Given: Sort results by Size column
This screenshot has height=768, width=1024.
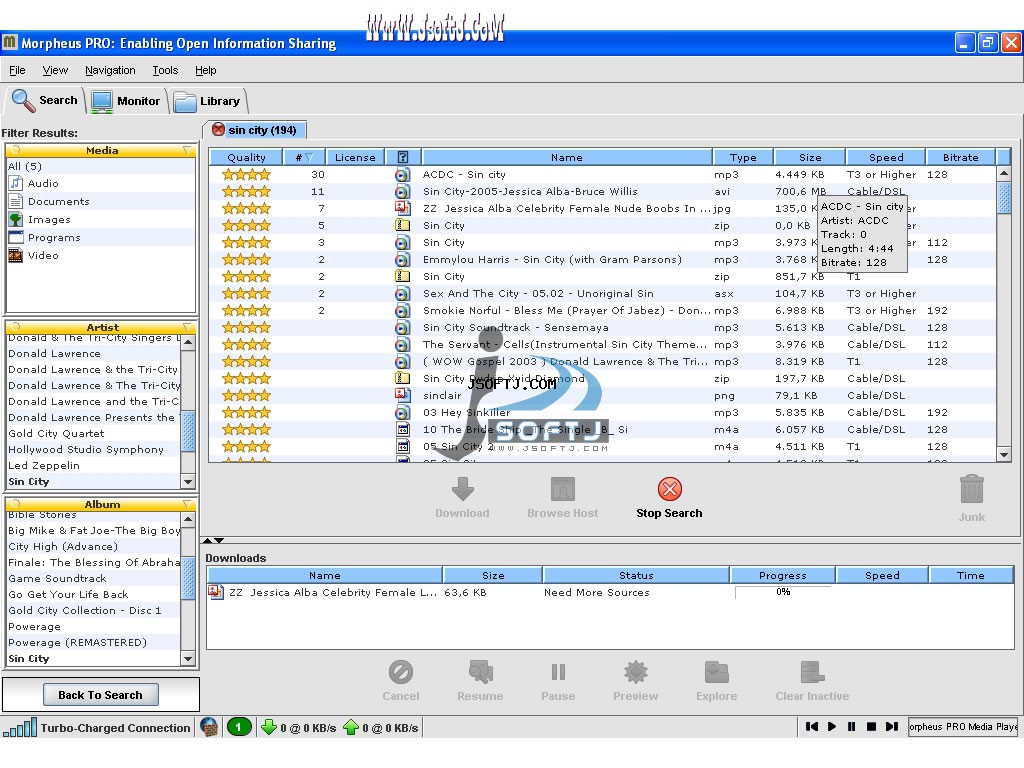Looking at the screenshot, I should pyautogui.click(x=810, y=157).
